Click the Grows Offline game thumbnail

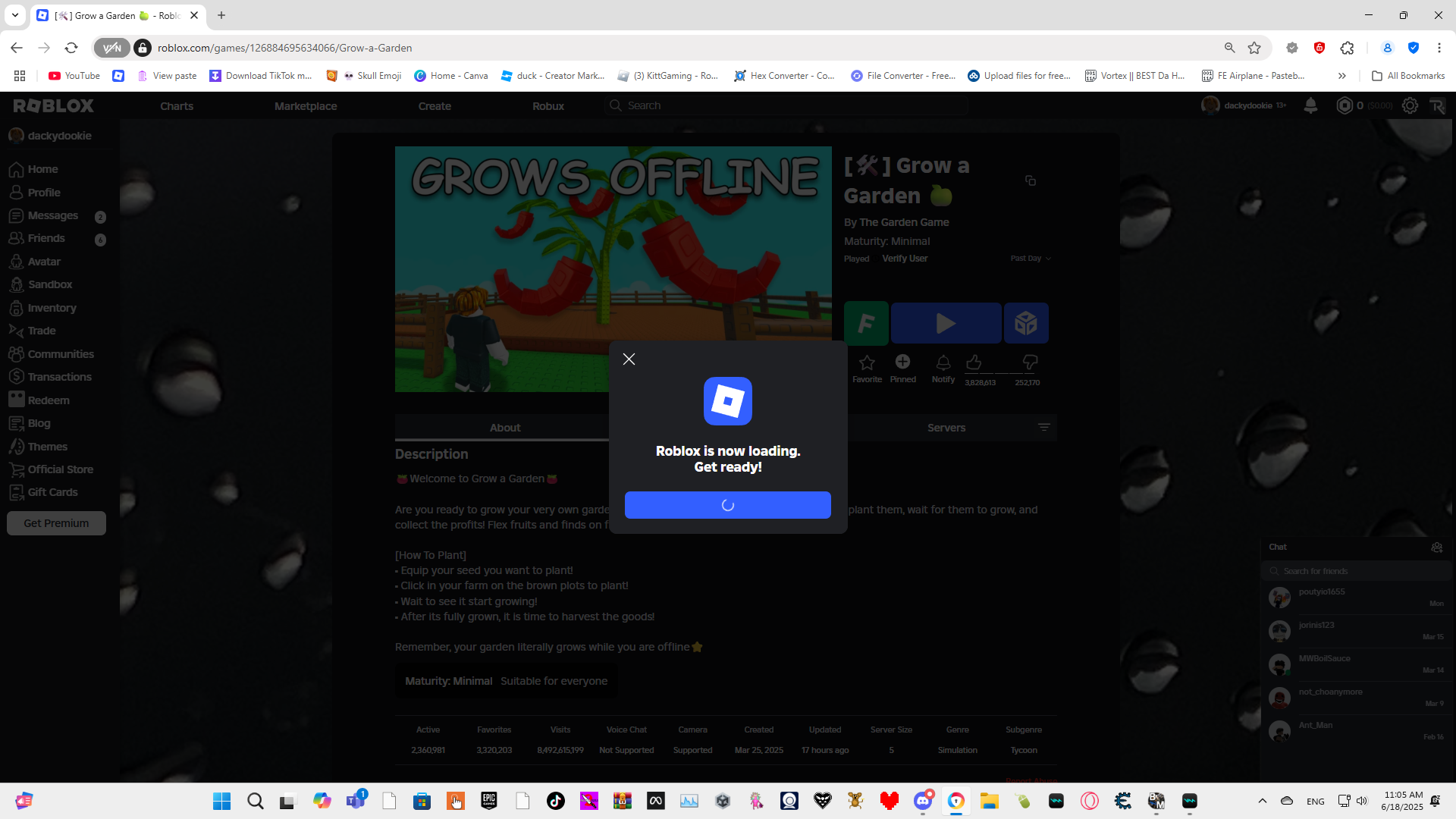[613, 269]
